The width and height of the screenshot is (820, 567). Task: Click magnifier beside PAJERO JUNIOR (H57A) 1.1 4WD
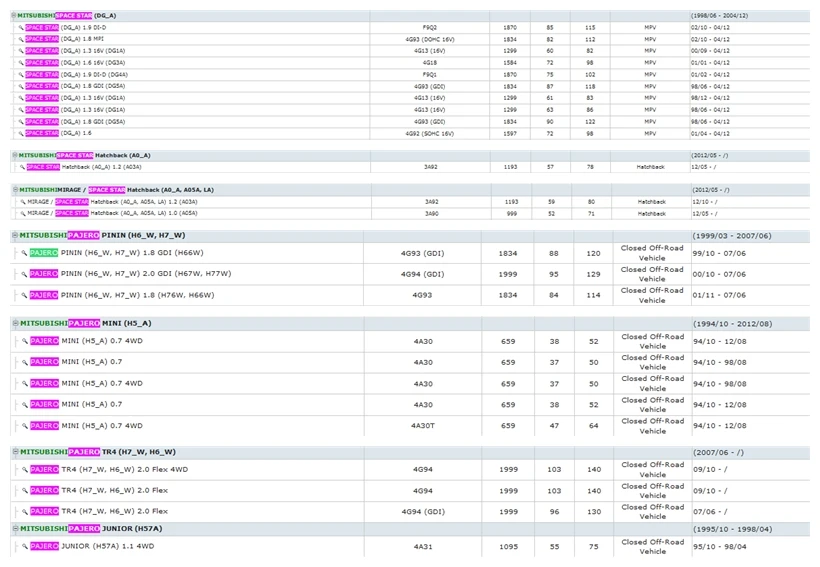click(x=25, y=546)
